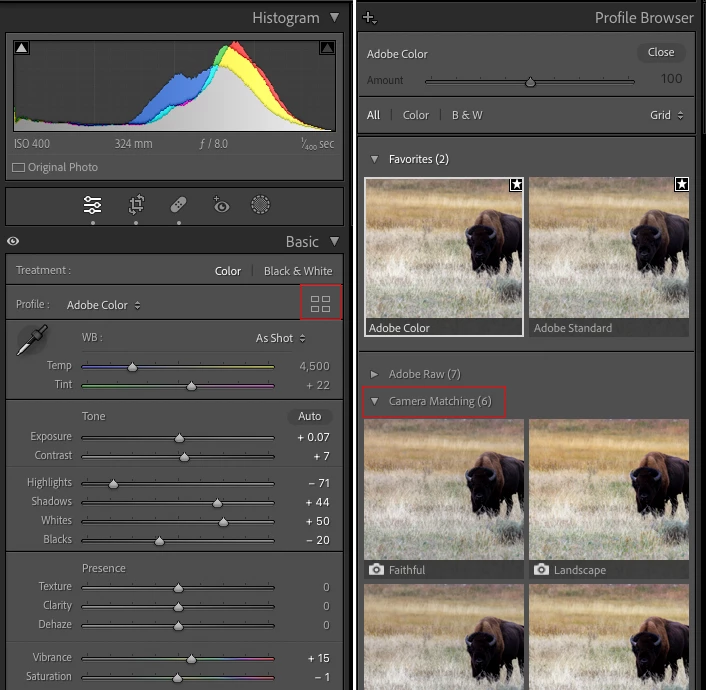The height and width of the screenshot is (690, 706).
Task: Open the Profile Browser grid icon
Action: (x=321, y=304)
